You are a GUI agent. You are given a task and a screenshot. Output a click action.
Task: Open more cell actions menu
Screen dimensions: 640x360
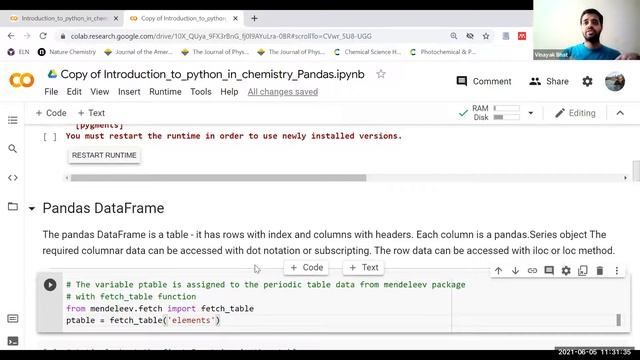(617, 271)
